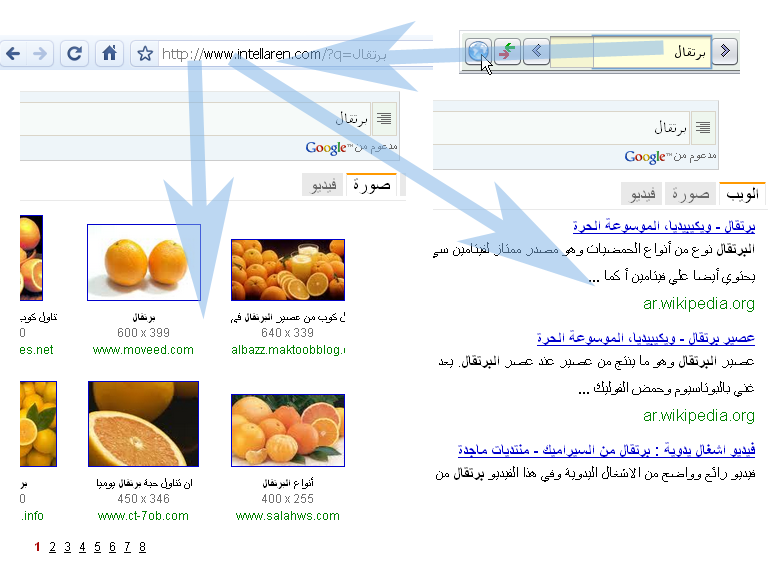Click the 640 x 339 image size text
The image size is (768, 576).
[x=288, y=333]
